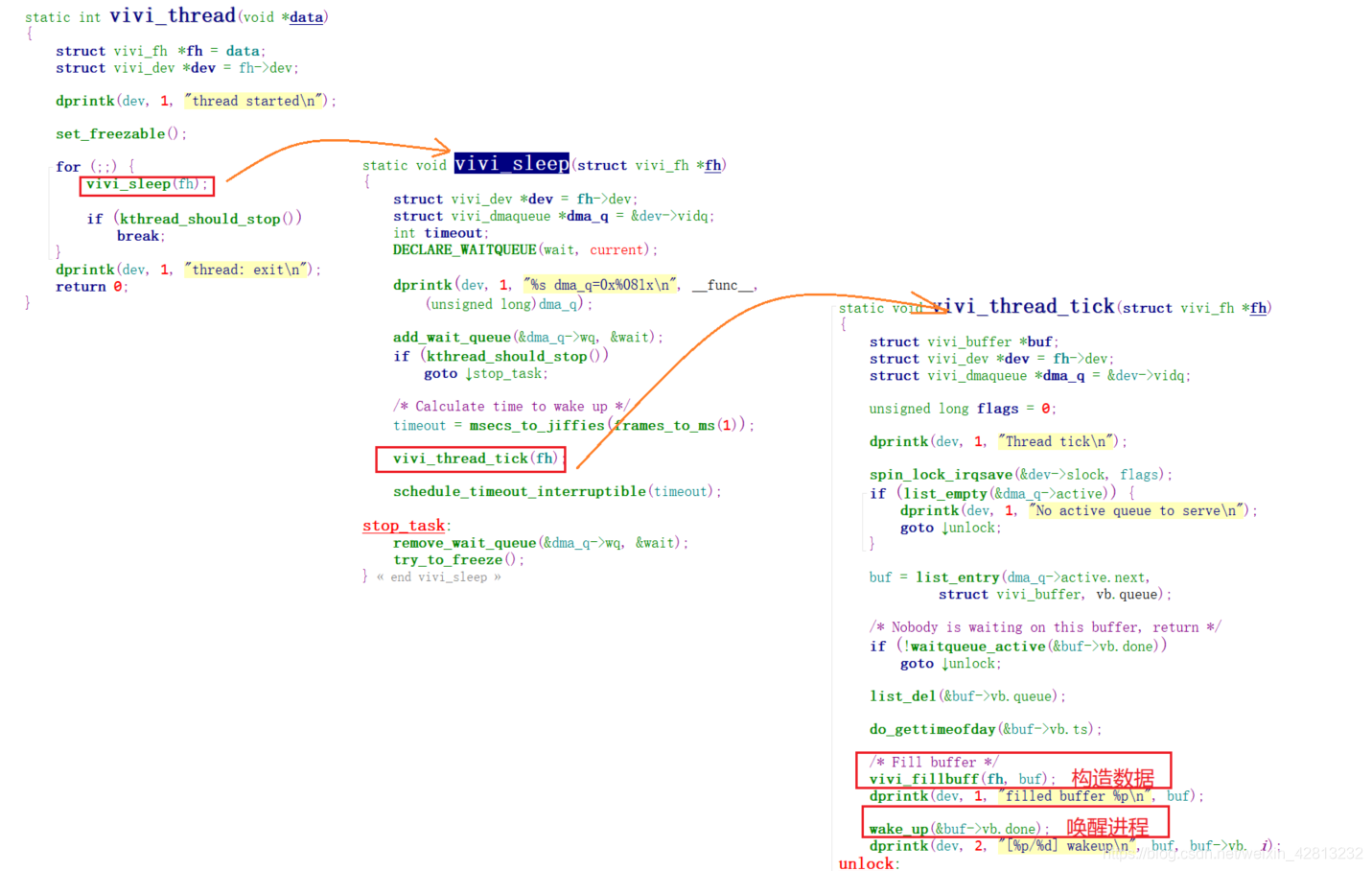This screenshot has width=1372, height=871.
Task: Select the "No active queue to serve\n" string
Action: (x=1137, y=510)
